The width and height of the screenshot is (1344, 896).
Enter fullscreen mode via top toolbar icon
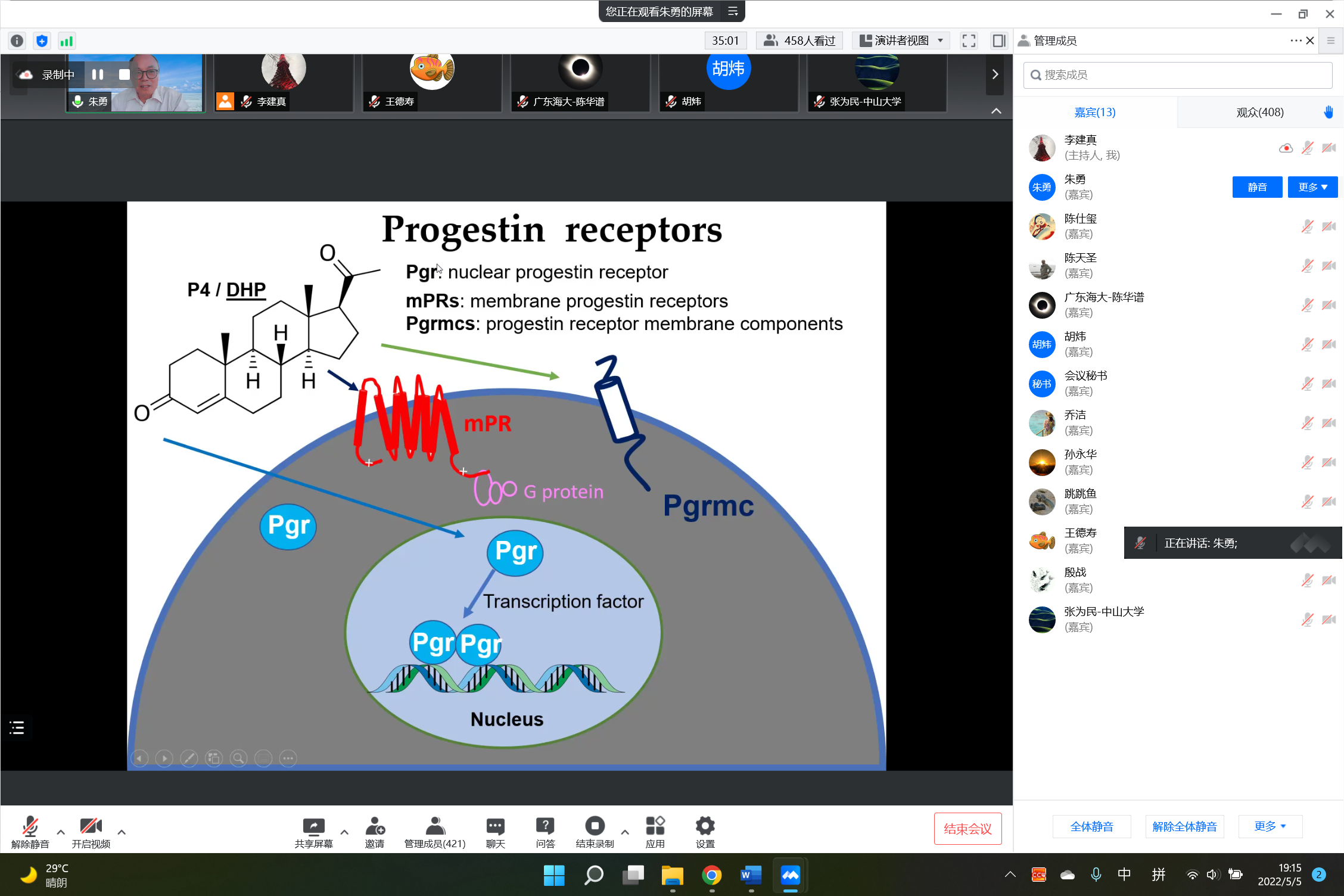969,41
